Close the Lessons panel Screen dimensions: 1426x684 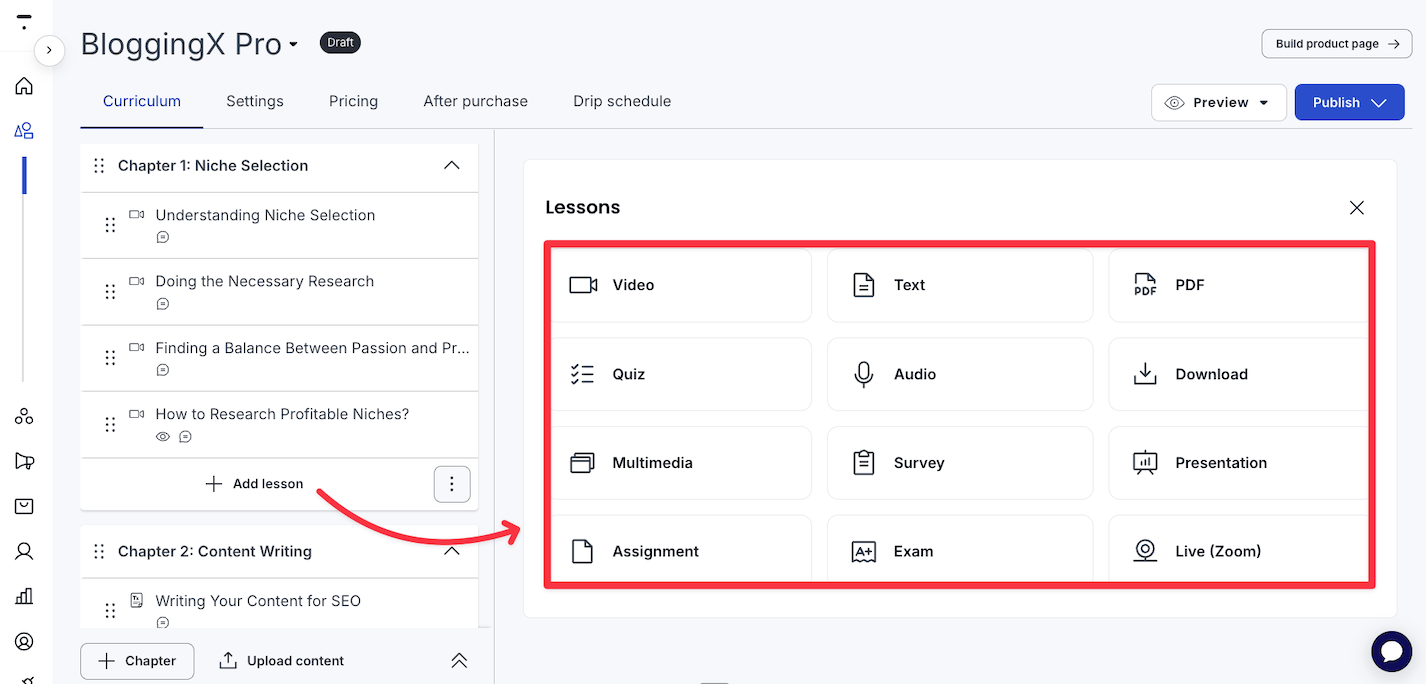[x=1356, y=208]
